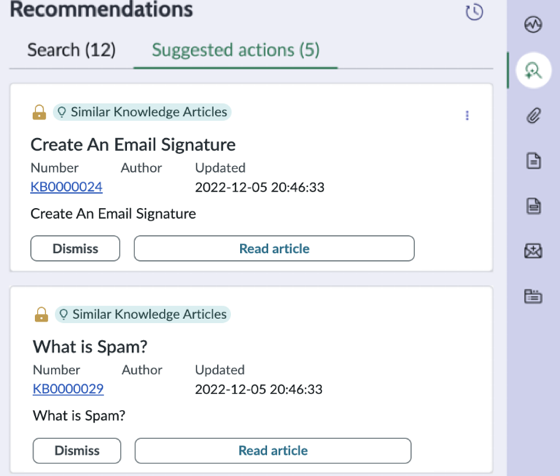Click lock icon on Create An Email Signature card

39,112
